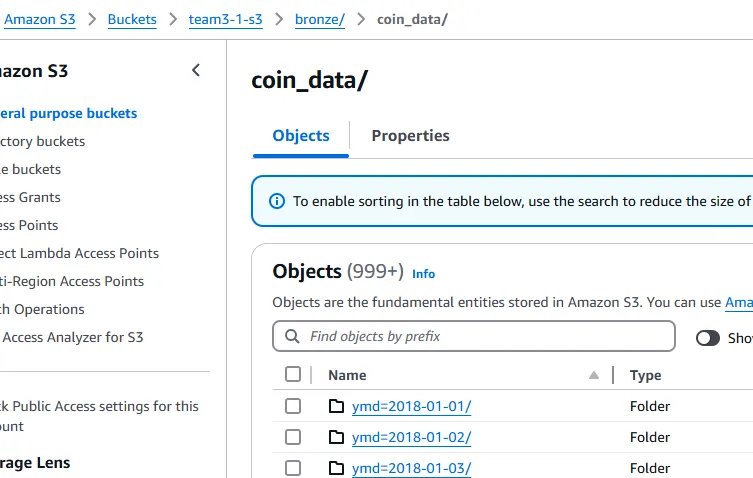Select the Objects tab

pyautogui.click(x=301, y=136)
